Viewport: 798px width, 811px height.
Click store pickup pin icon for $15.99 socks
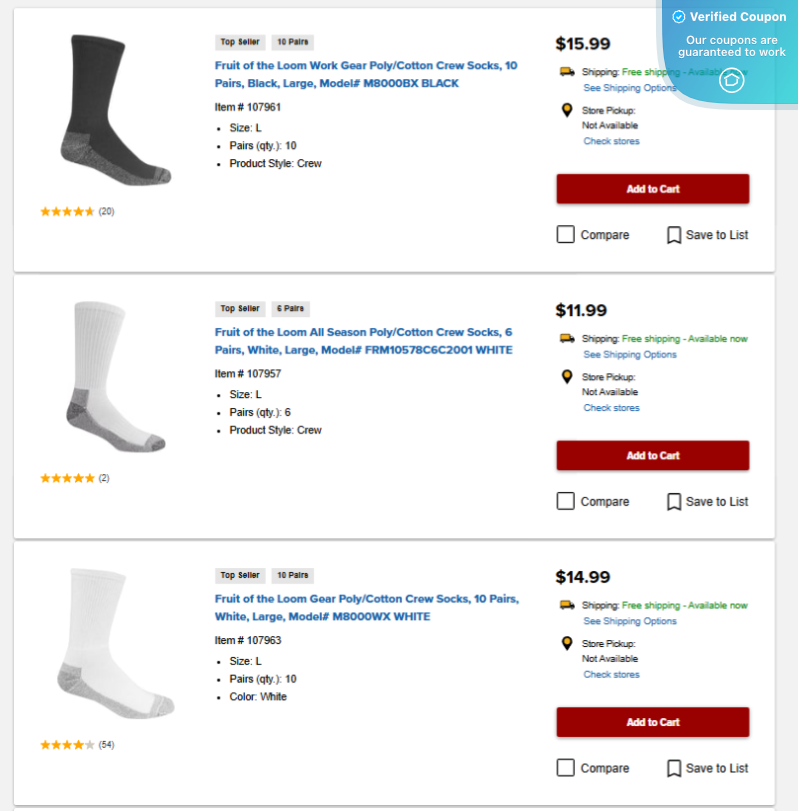[x=567, y=111]
